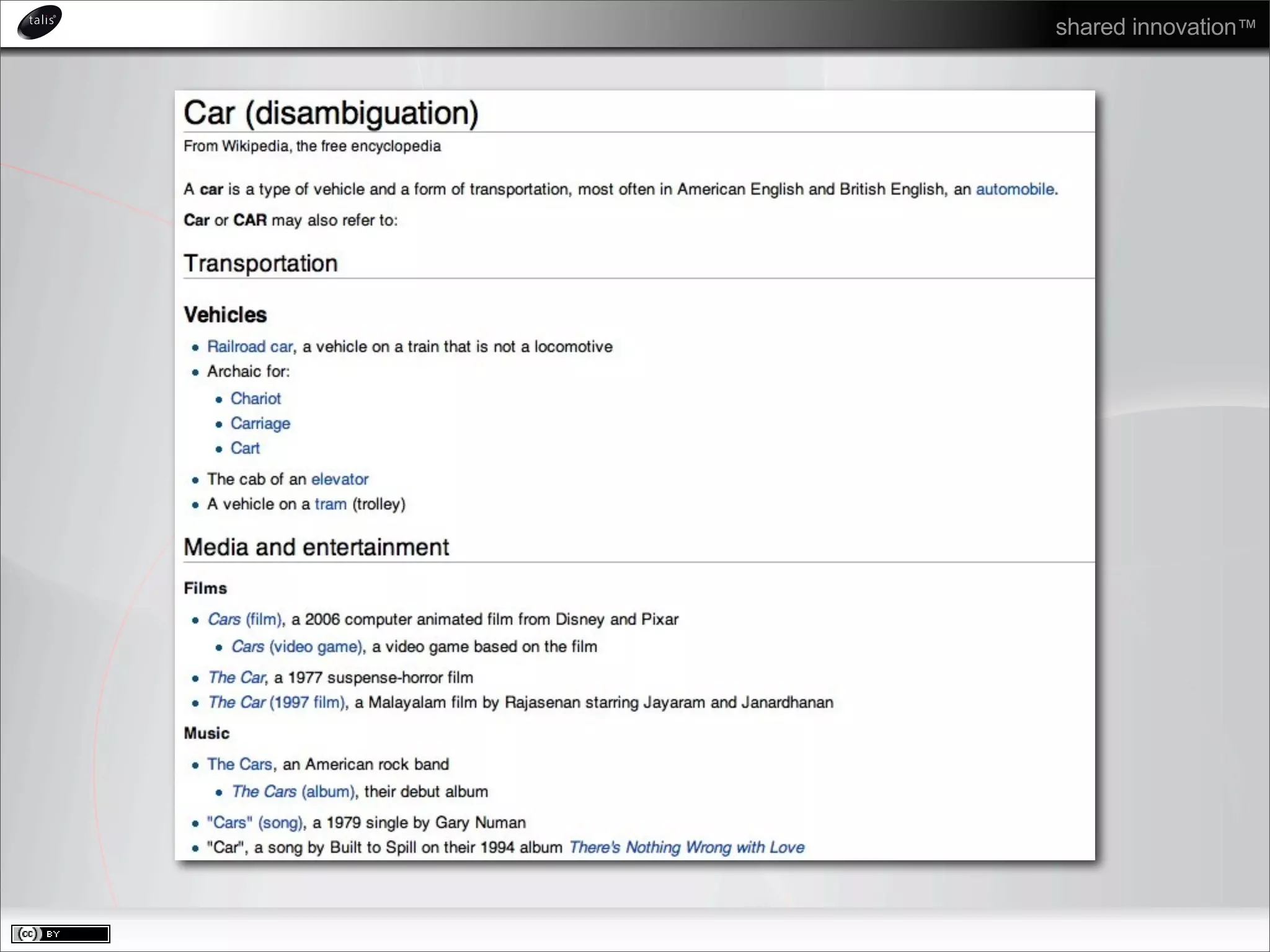
Task: Open the Cars (video game) link
Action: tap(297, 646)
